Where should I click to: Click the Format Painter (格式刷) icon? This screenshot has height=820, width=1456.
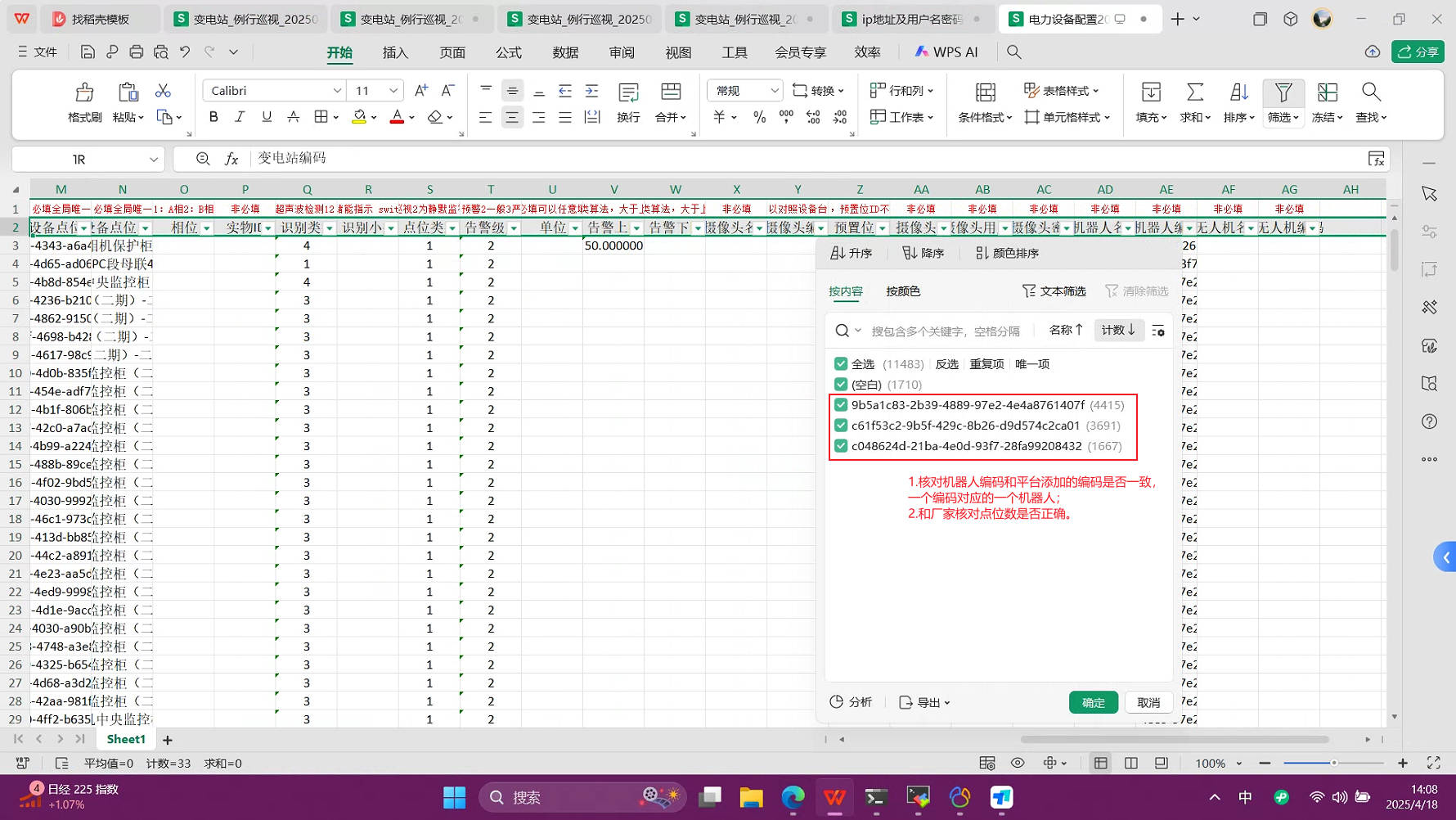[84, 92]
